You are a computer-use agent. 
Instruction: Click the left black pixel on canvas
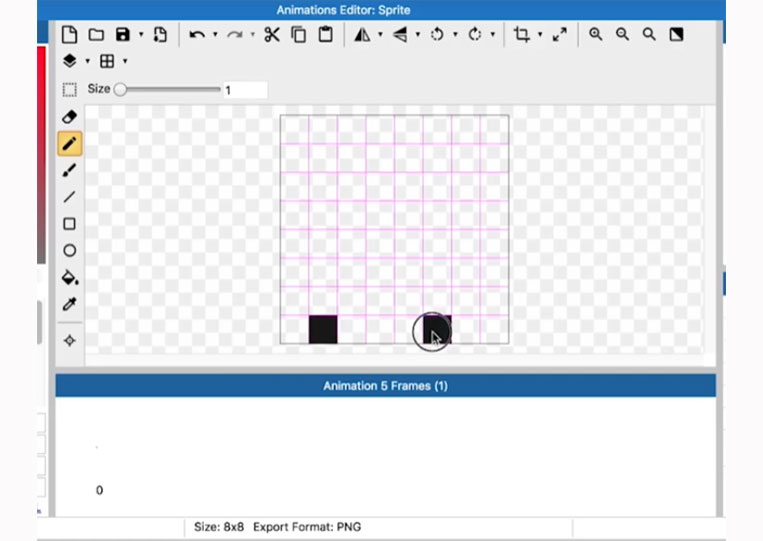323,329
